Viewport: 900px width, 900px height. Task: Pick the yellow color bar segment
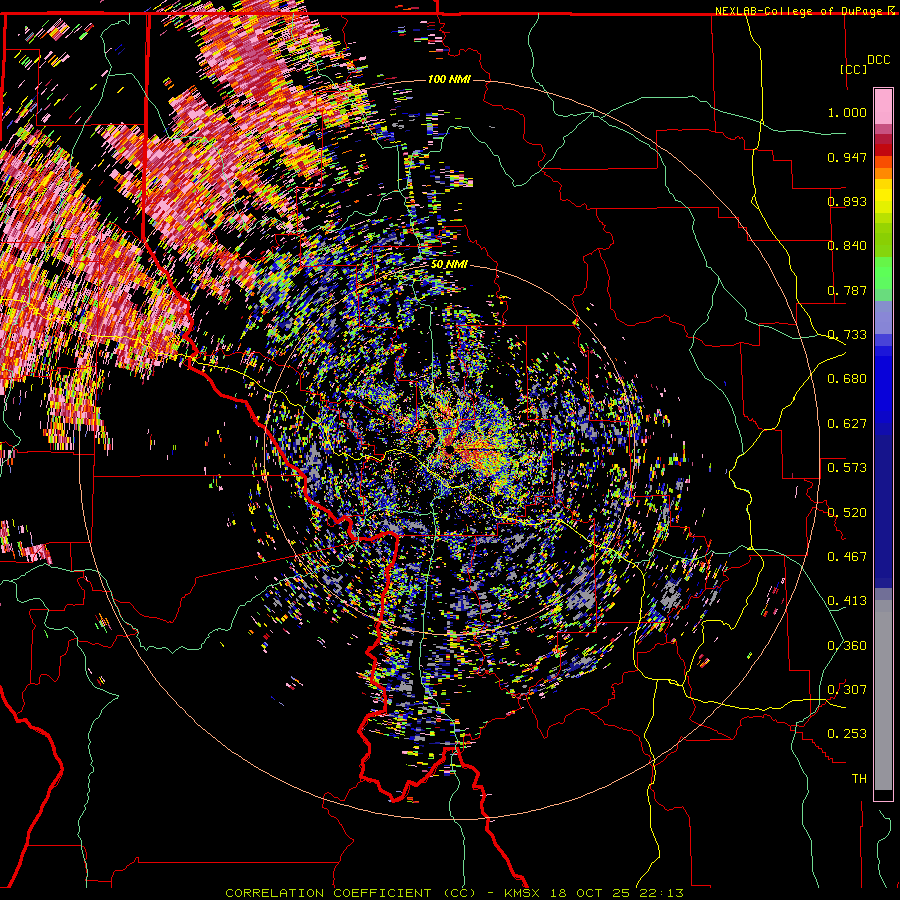pos(883,195)
